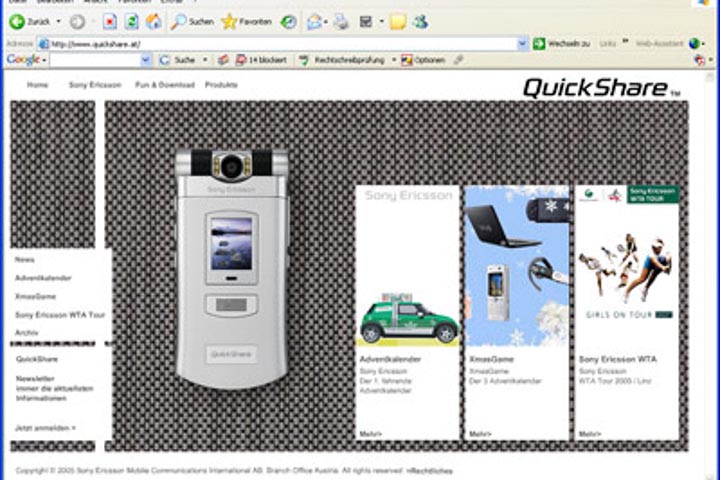720x480 pixels.
Task: Click the highlighter pencil icon
Action: (458, 60)
